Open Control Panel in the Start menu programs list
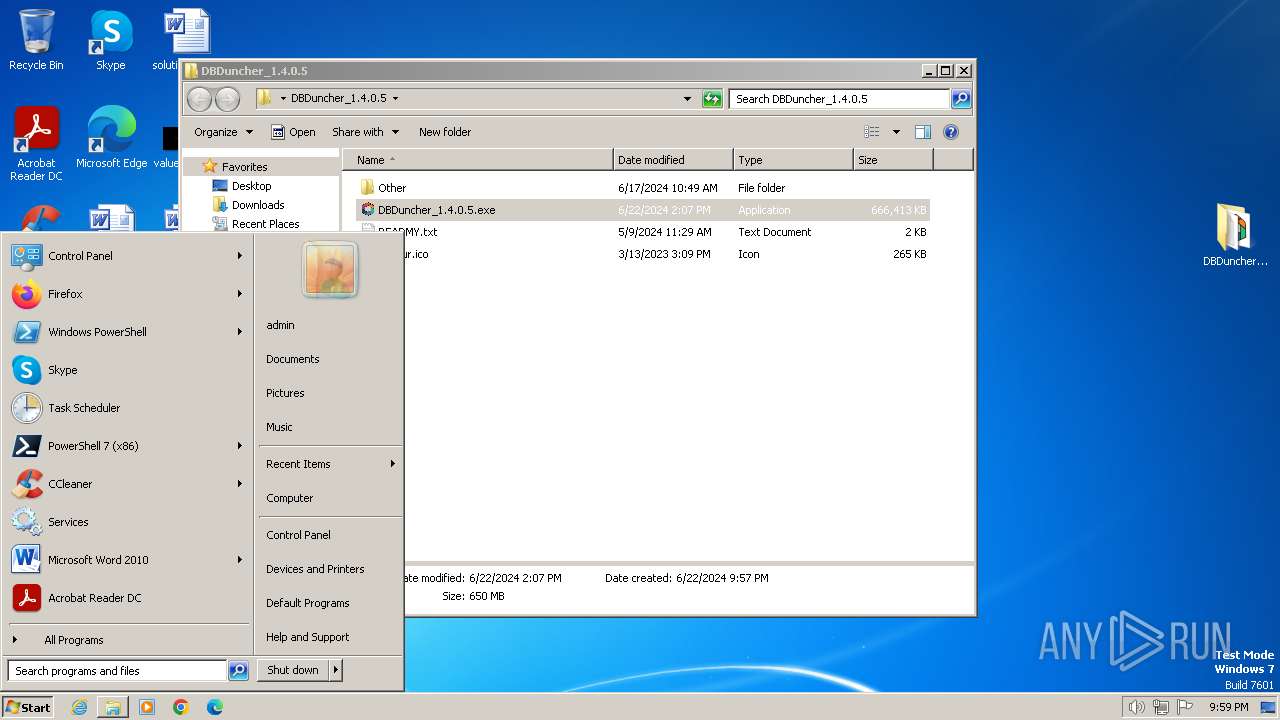1280x720 pixels. click(x=128, y=256)
